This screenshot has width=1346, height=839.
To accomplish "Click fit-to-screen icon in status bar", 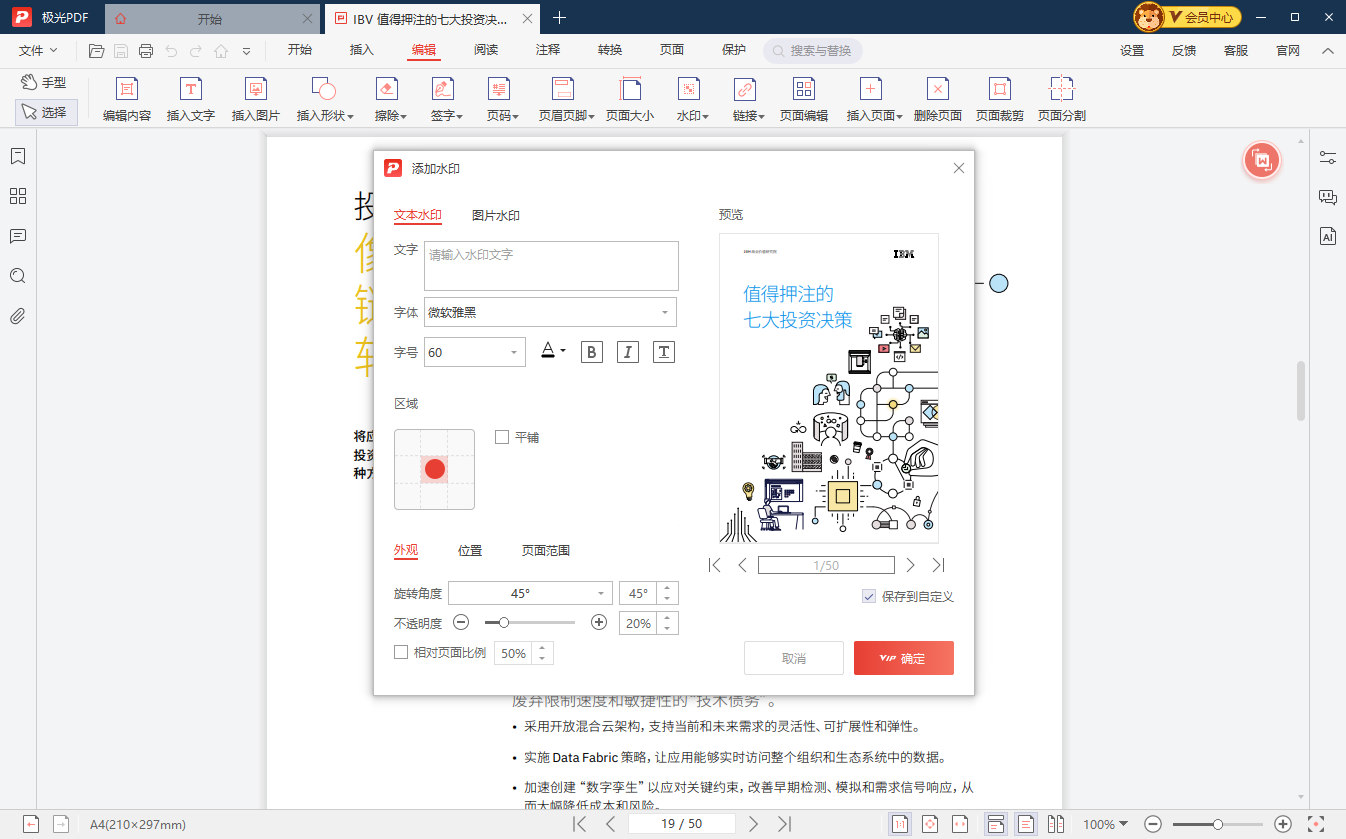I will tap(1316, 824).
